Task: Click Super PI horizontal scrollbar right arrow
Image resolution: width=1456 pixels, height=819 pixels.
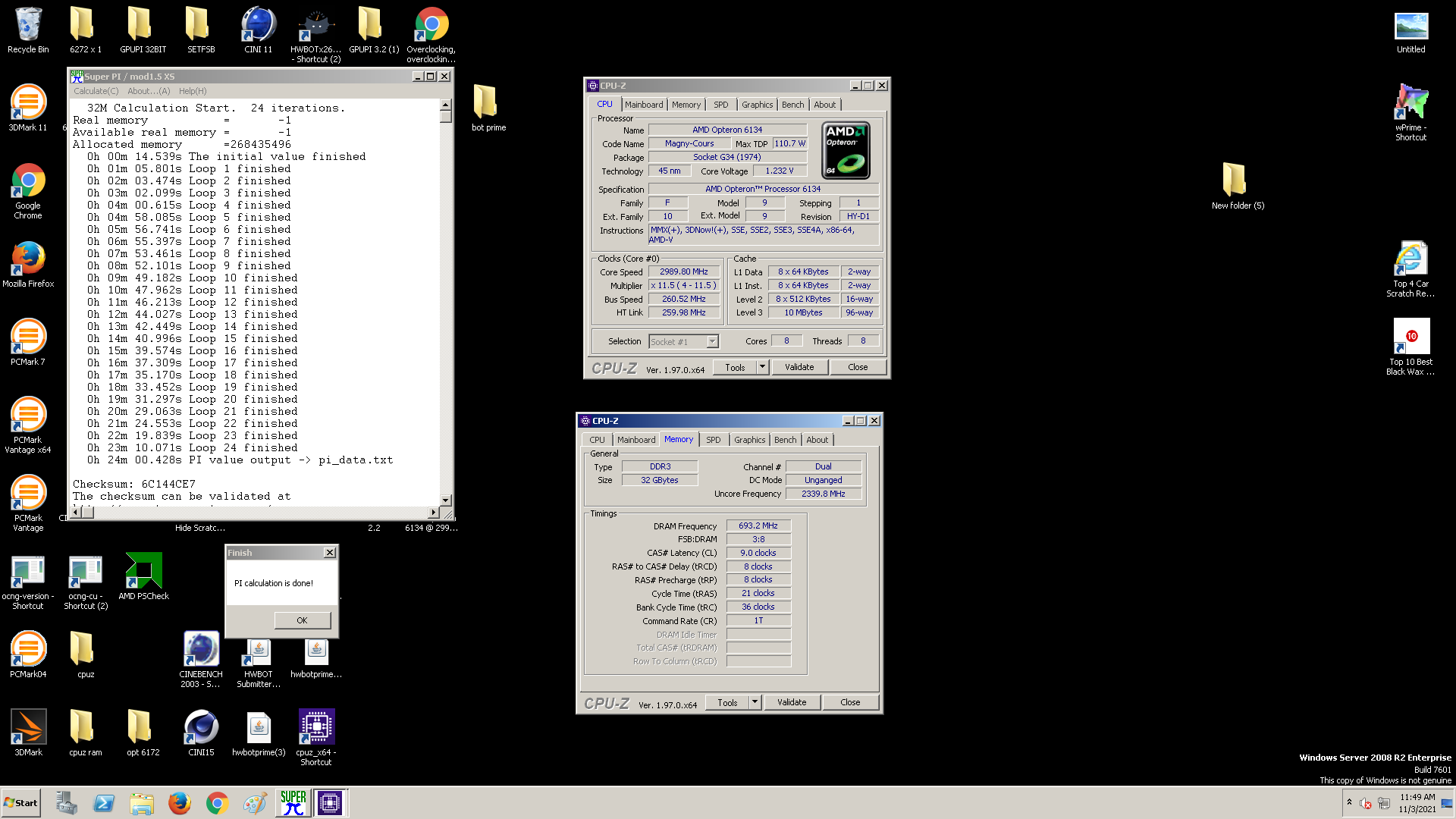Action: tap(434, 513)
